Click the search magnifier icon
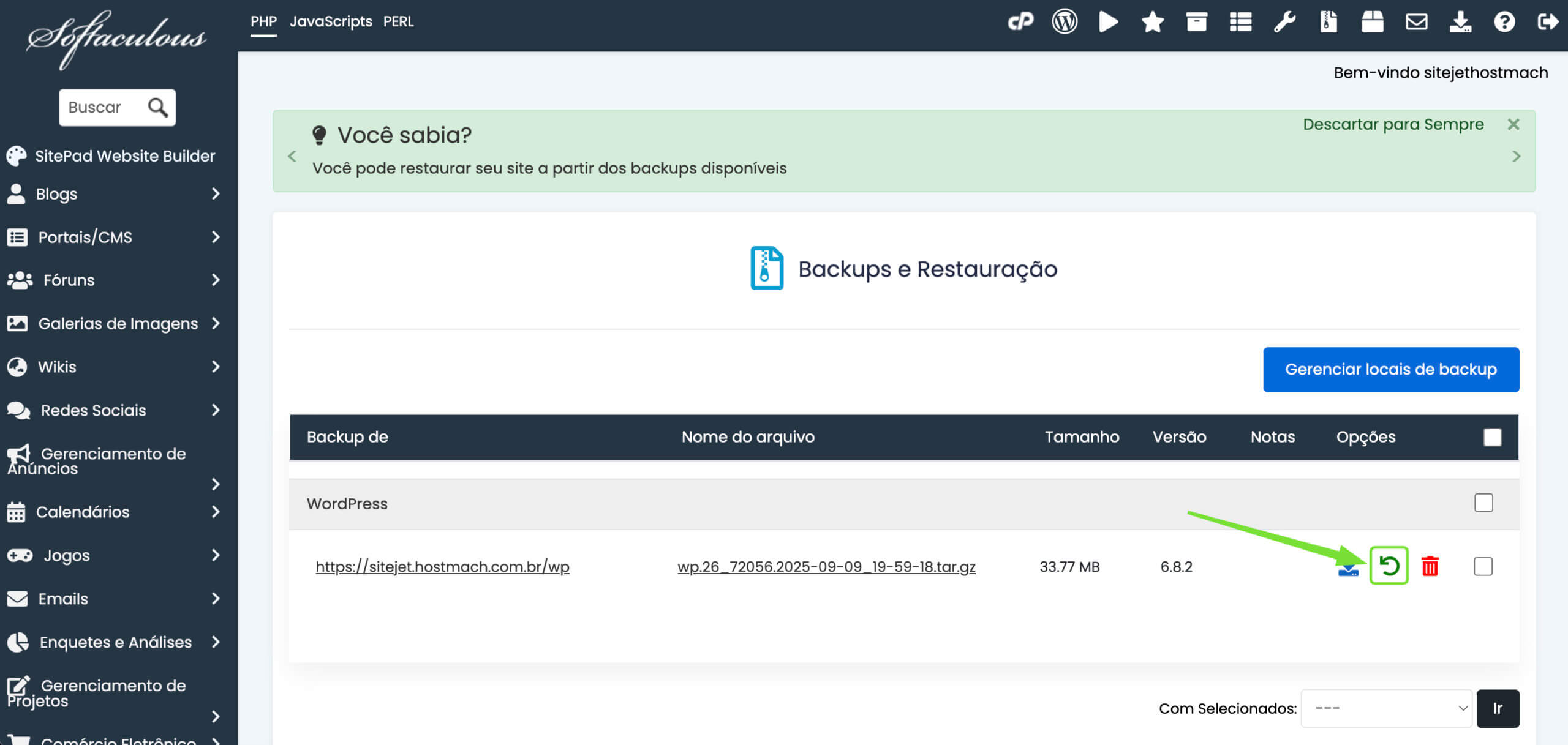Image resolution: width=1568 pixels, height=745 pixels. tap(158, 107)
